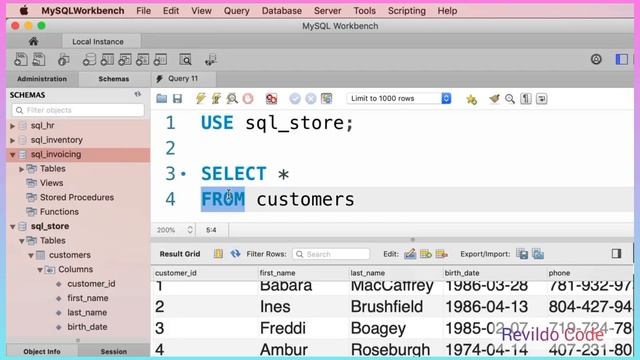
Task: Rollback transaction X icon
Action: click(311, 98)
